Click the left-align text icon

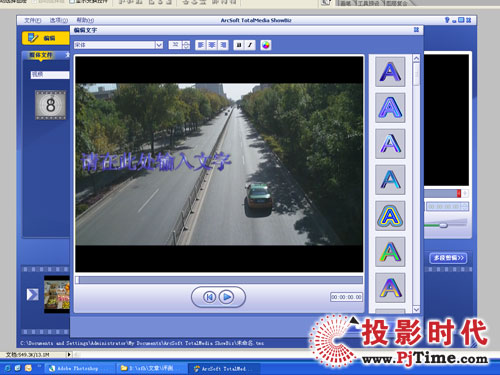[x=201, y=45]
